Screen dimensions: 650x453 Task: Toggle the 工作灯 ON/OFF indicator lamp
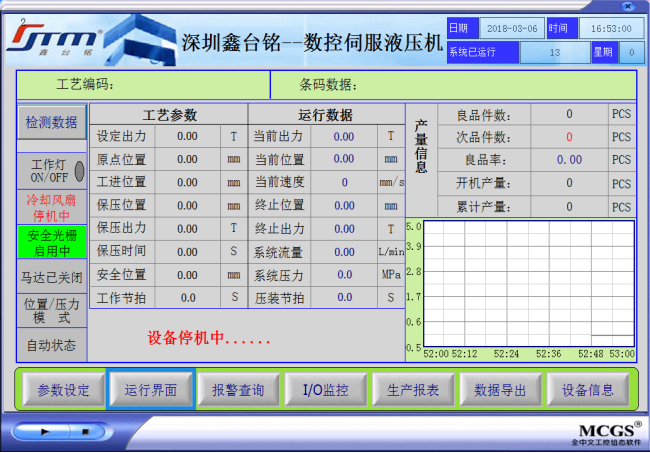(79, 171)
